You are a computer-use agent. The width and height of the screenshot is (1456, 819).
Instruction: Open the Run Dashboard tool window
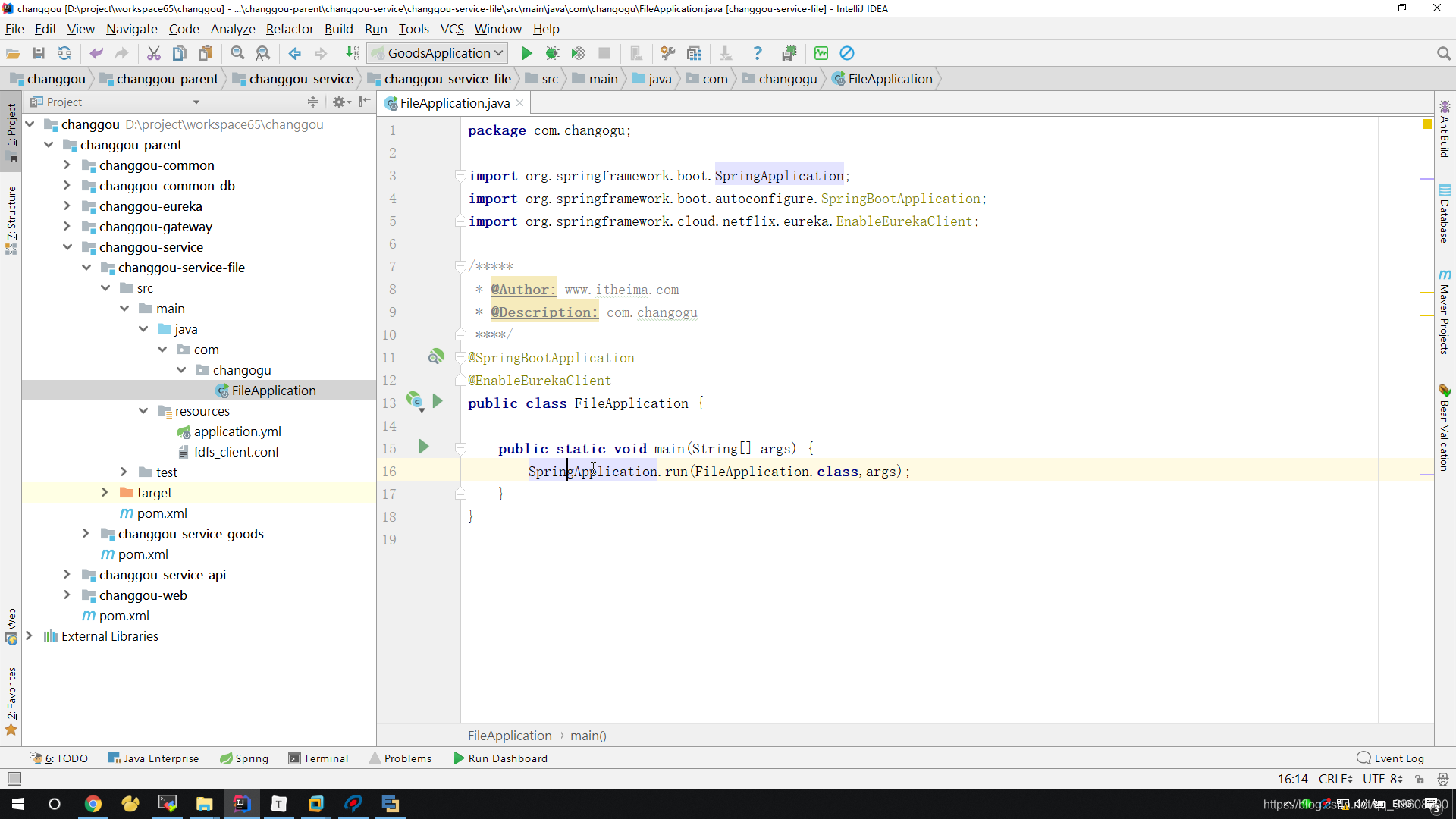coord(500,758)
